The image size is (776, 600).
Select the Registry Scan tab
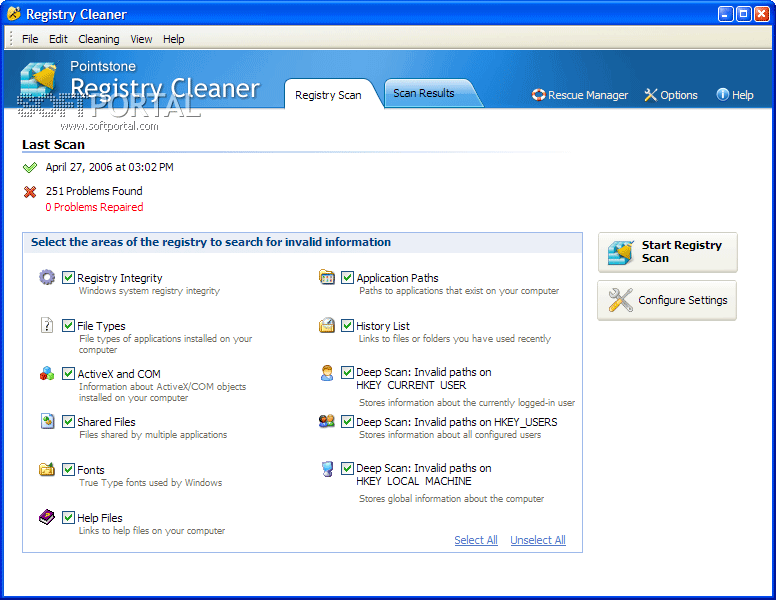tap(328, 95)
